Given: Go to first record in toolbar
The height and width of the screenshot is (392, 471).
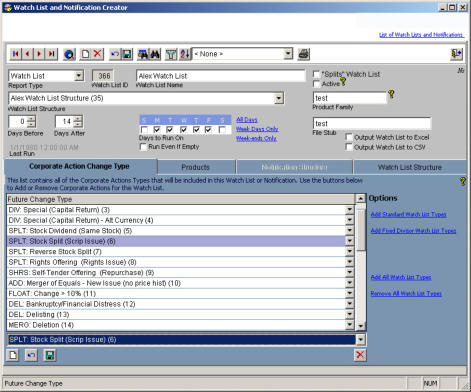Looking at the screenshot, I should [15, 54].
